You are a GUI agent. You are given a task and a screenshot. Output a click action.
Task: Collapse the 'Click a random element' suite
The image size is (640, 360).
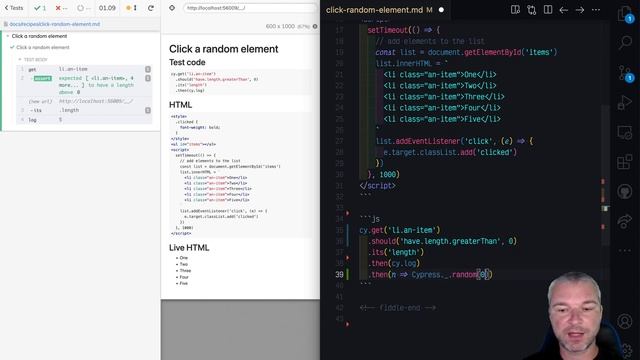(39, 36)
